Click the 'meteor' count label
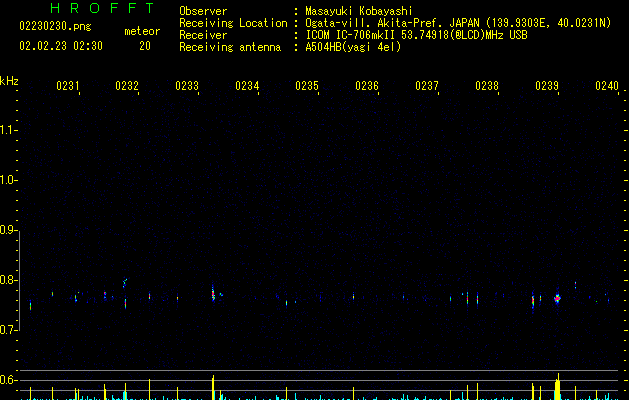 (x=142, y=31)
